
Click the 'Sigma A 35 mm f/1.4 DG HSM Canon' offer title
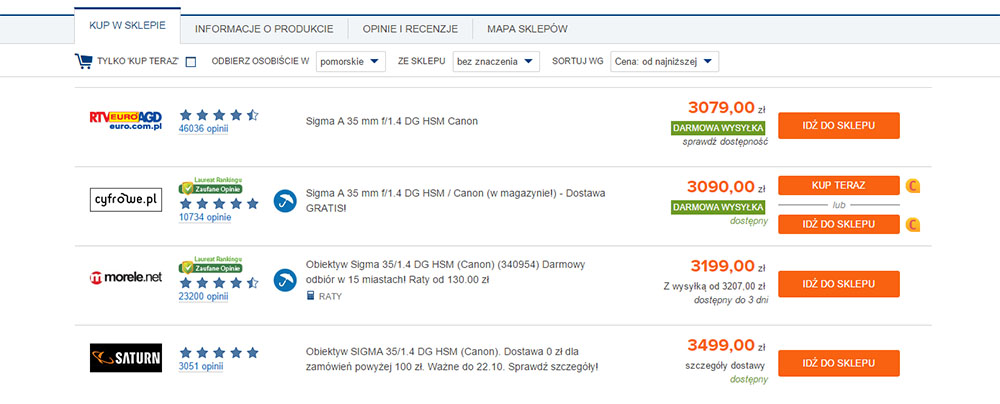click(392, 121)
